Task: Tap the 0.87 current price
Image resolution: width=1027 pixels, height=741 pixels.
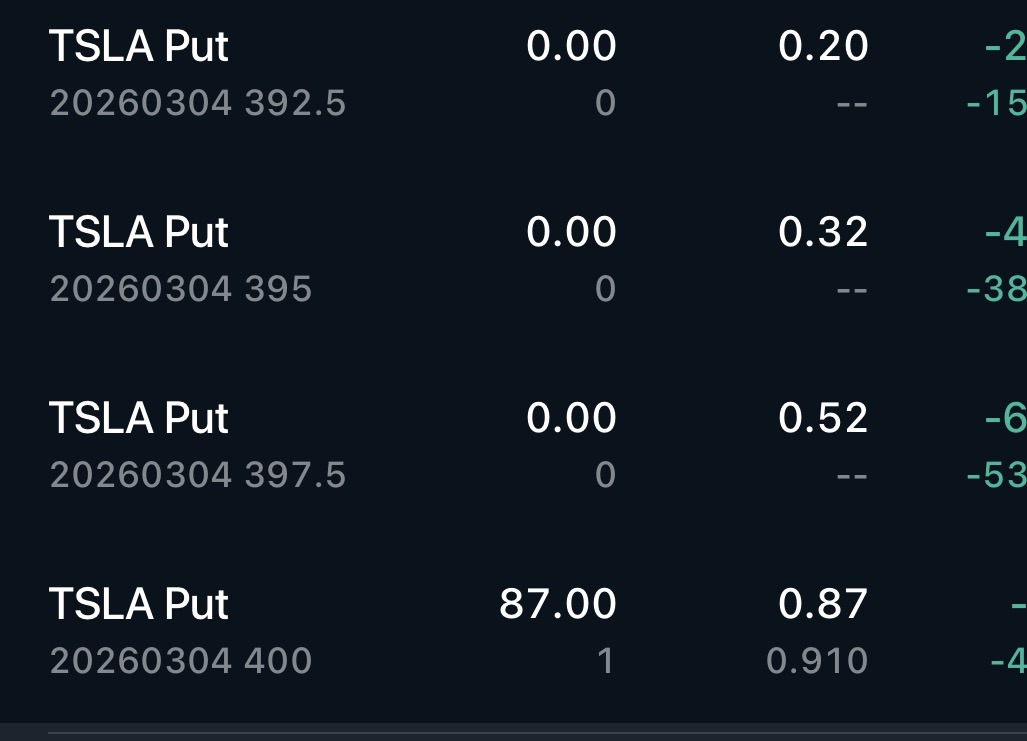Action: [x=823, y=603]
